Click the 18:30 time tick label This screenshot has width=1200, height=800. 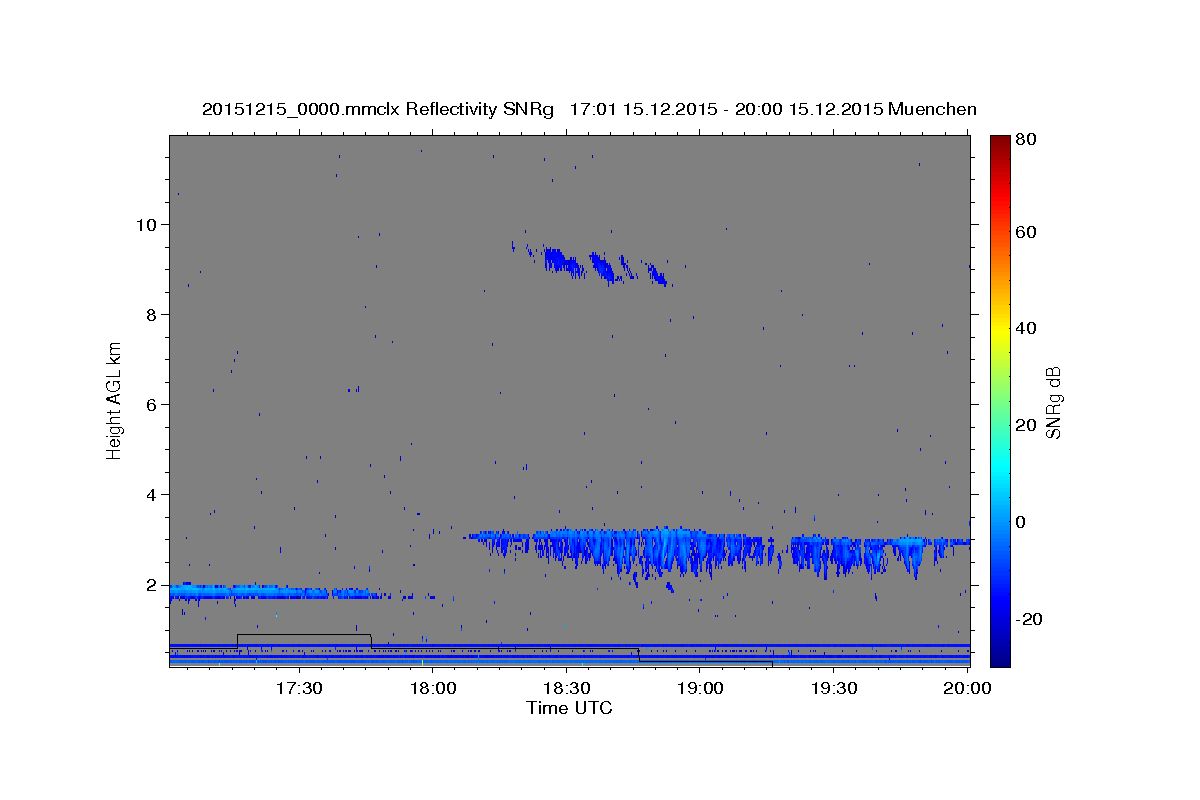pyautogui.click(x=567, y=689)
